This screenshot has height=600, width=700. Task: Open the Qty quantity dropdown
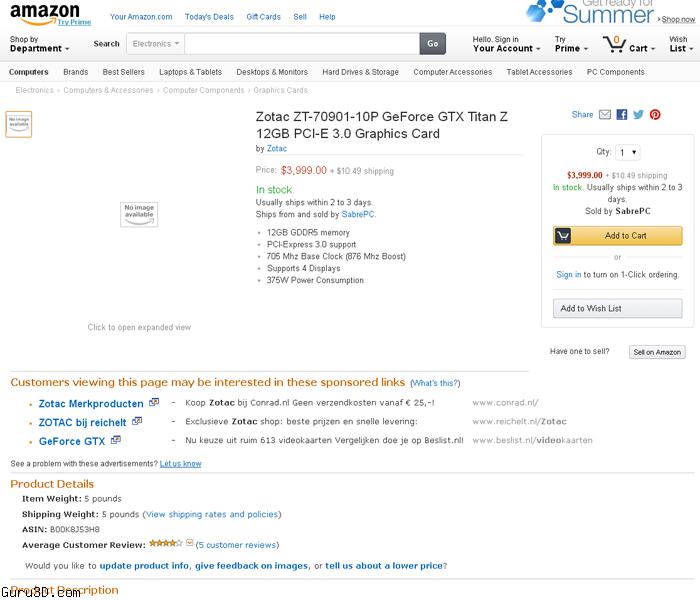(x=628, y=153)
